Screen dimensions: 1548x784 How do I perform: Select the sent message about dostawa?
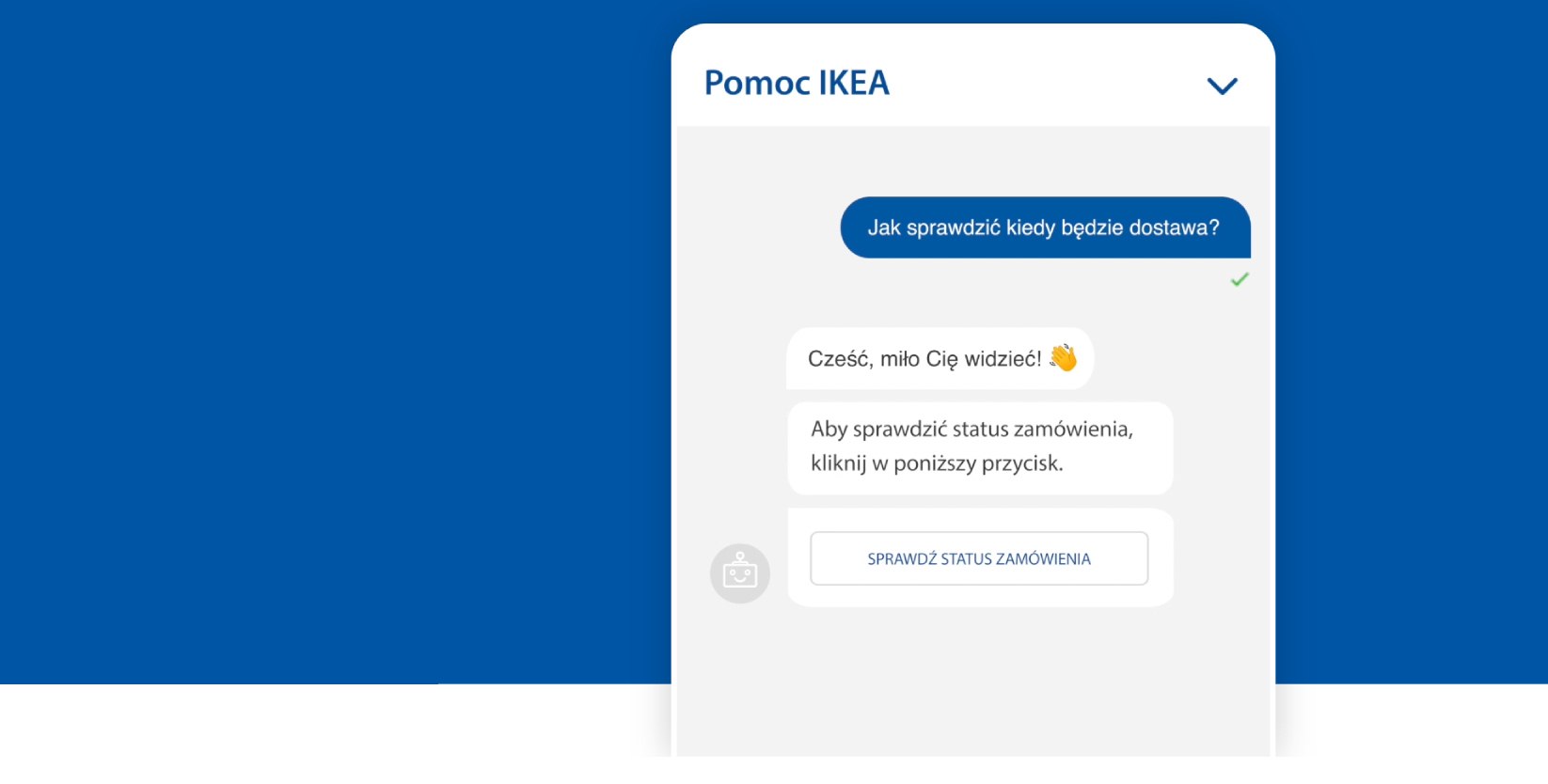1045,227
